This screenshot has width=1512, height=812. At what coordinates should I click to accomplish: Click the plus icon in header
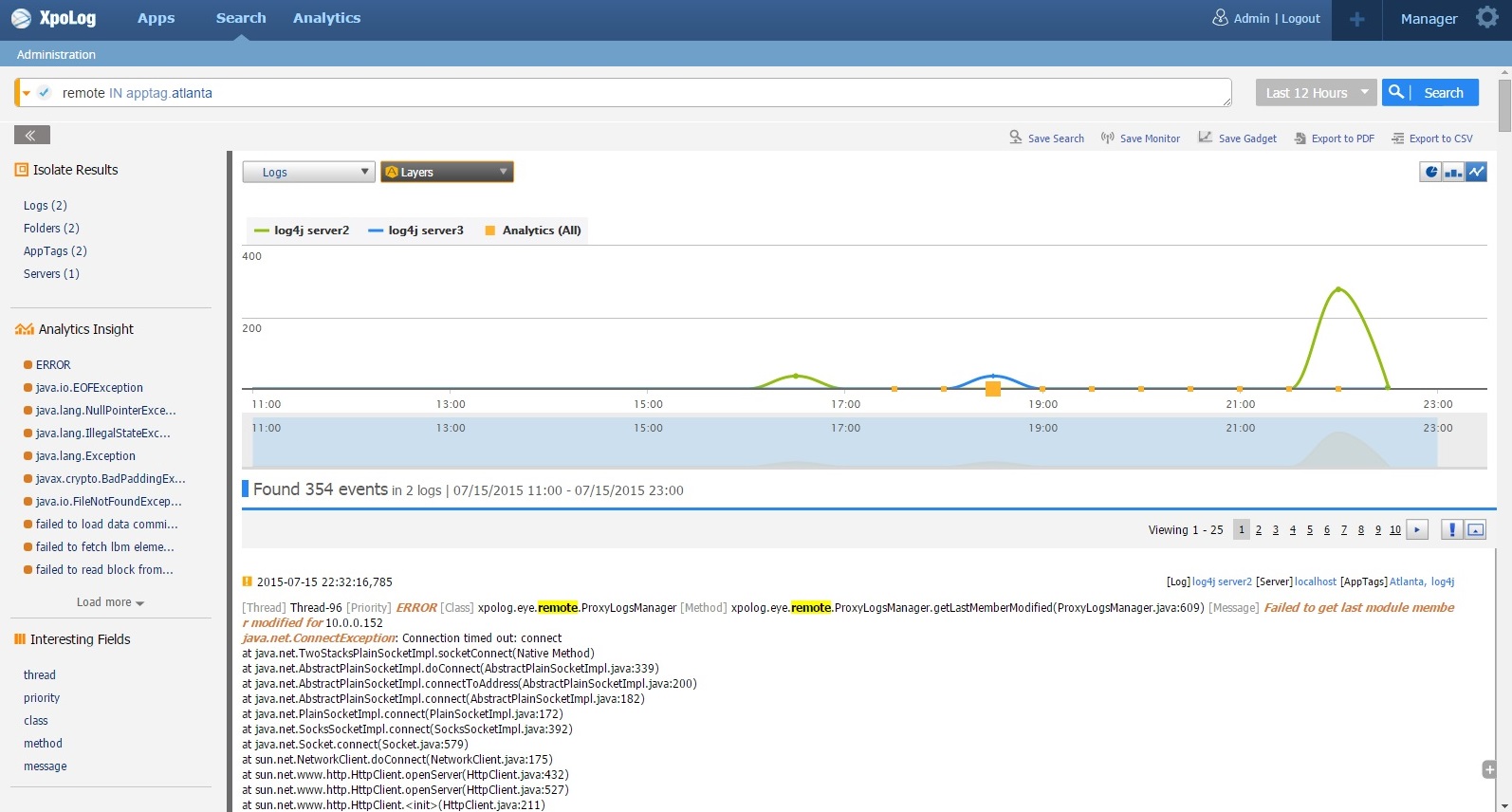point(1356,19)
